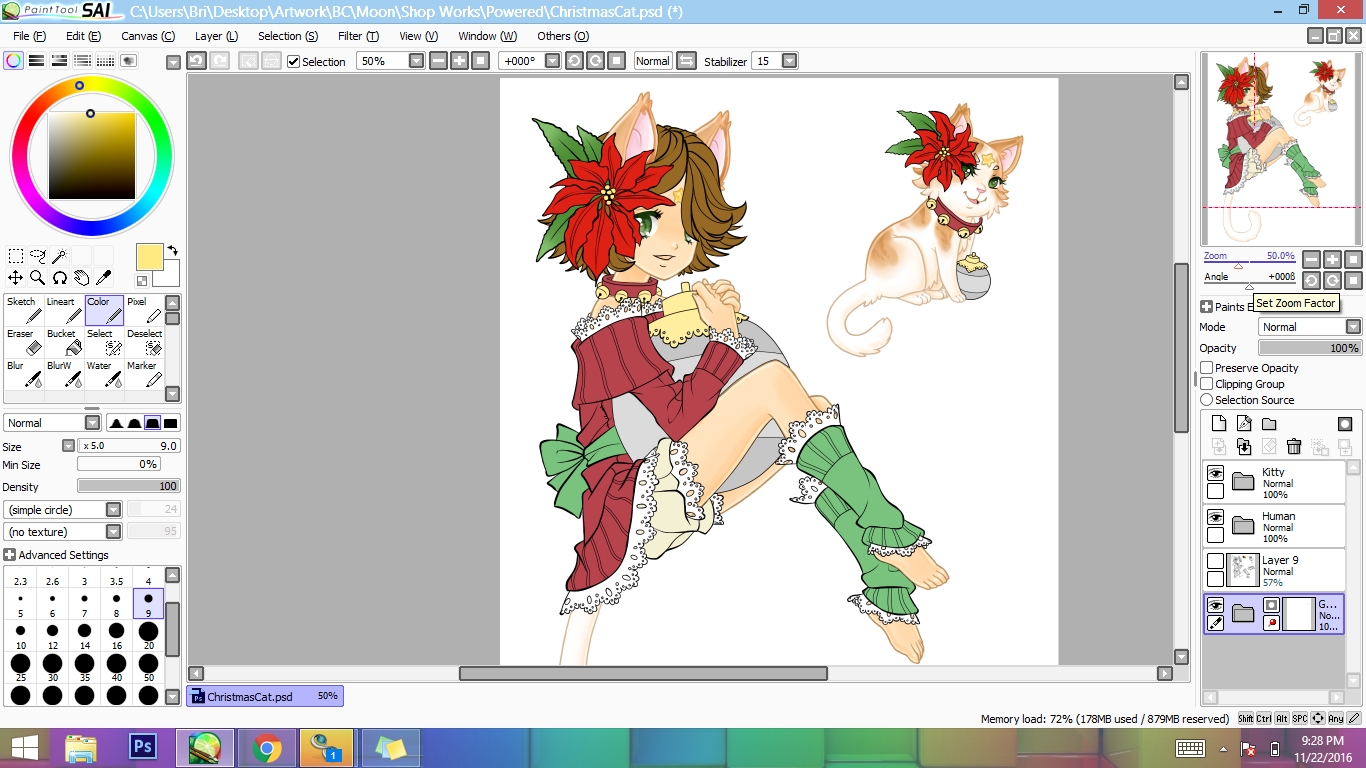This screenshot has width=1366, height=768.
Task: Choose the Marker tool
Action: coord(144,375)
